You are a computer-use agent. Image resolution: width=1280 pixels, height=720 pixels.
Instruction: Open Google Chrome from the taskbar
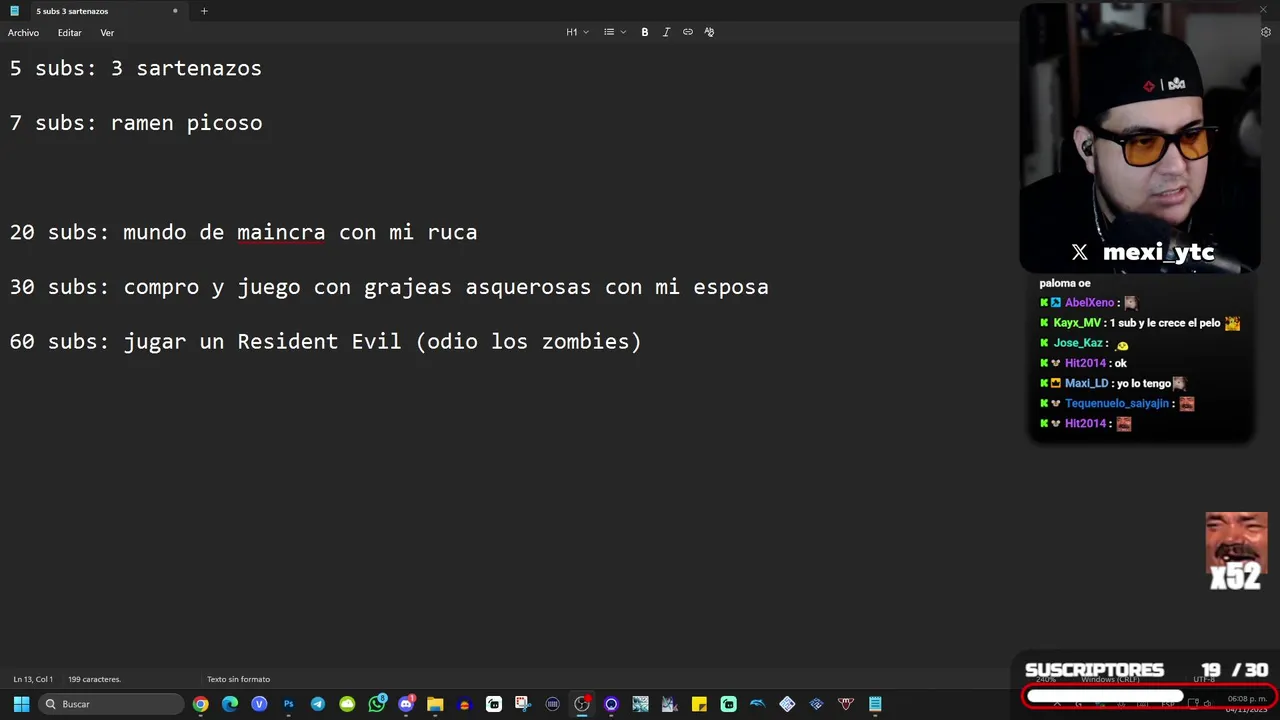tap(201, 704)
